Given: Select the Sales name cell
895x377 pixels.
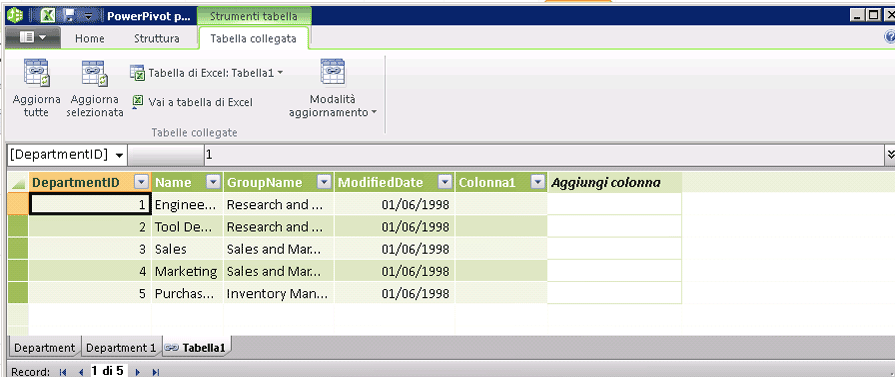Looking at the screenshot, I should [x=187, y=249].
